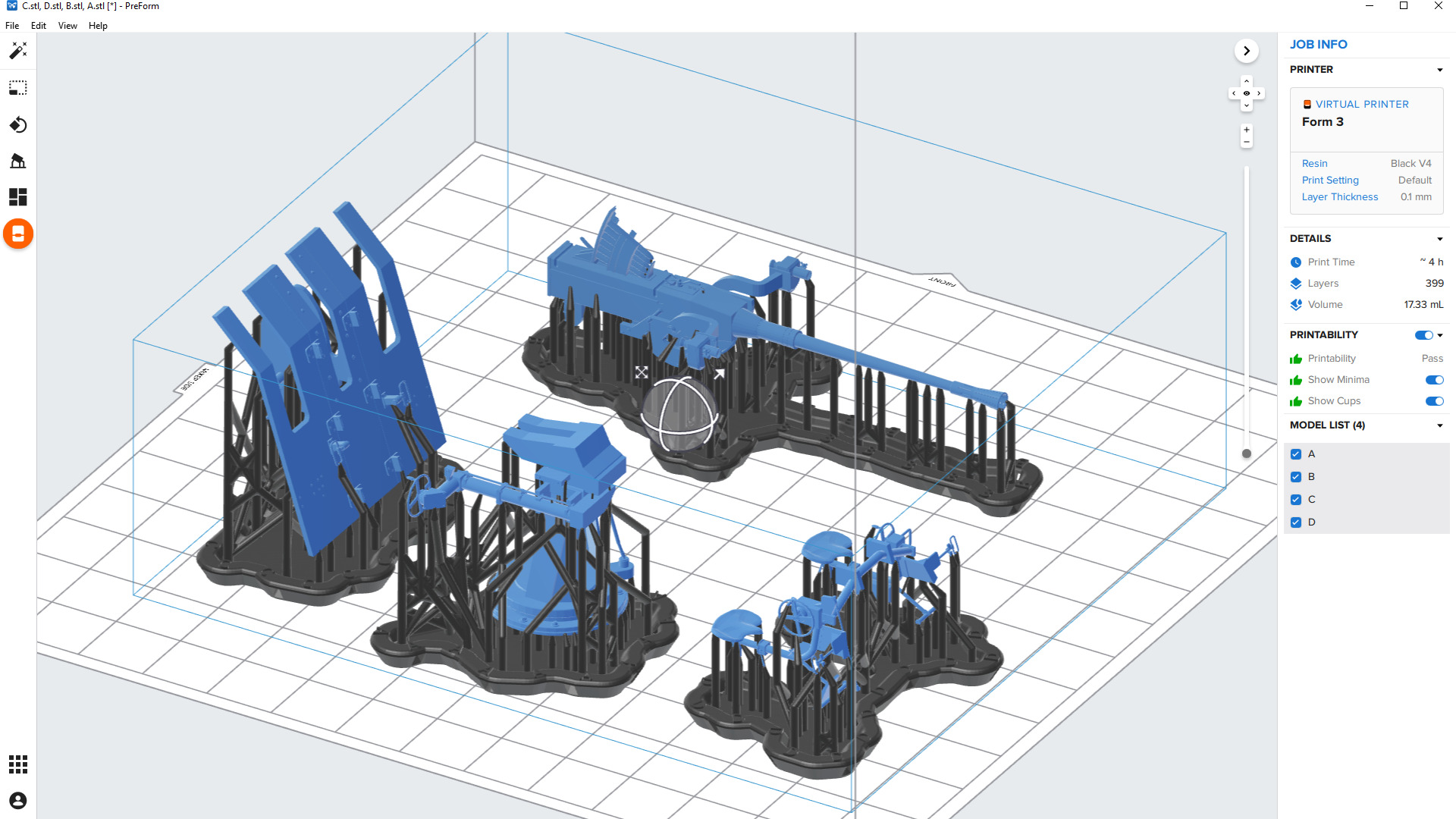Disable the Show Minima toggle

1433,380
